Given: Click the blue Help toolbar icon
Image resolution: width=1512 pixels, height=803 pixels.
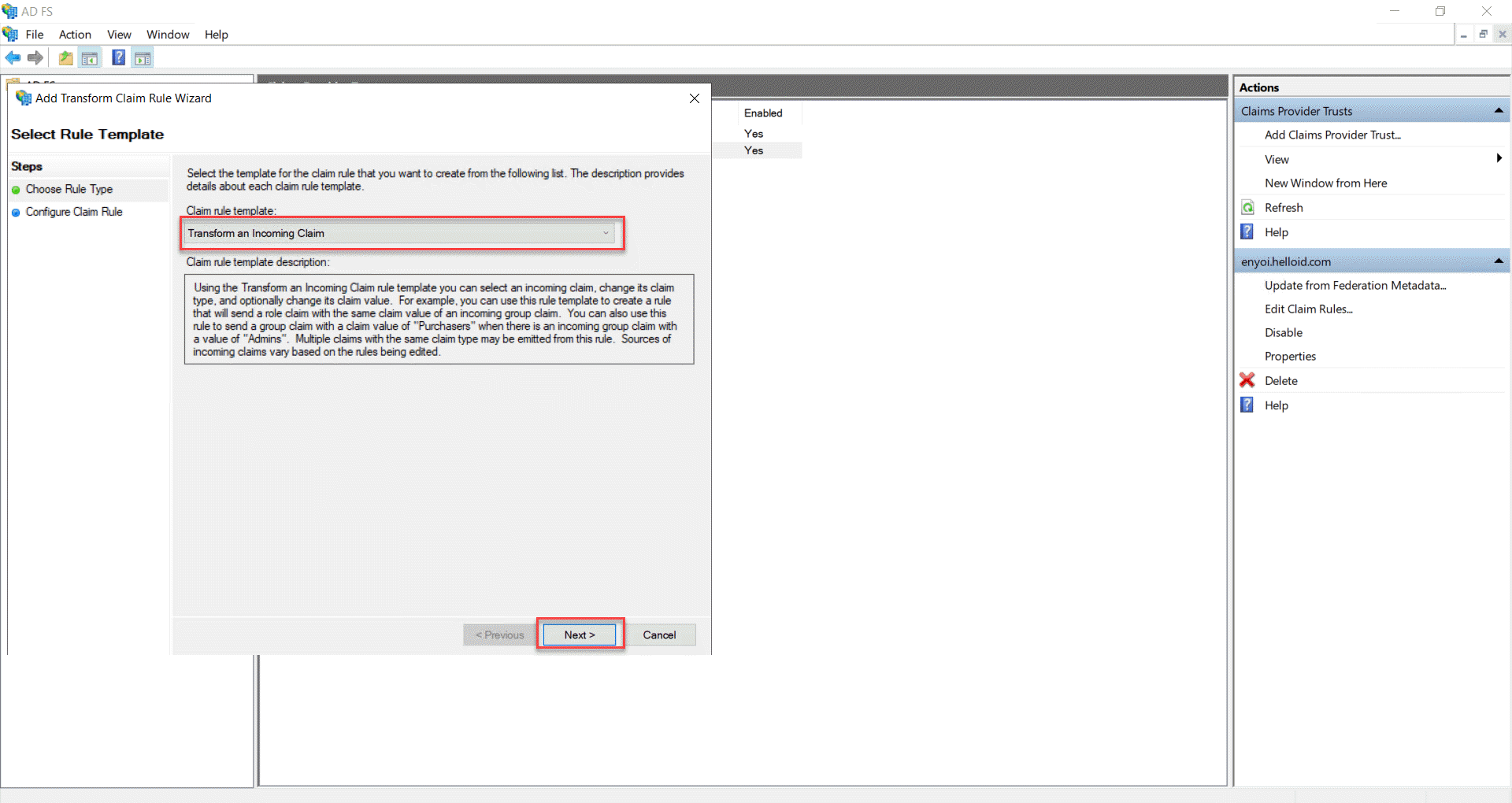Looking at the screenshot, I should click(119, 57).
